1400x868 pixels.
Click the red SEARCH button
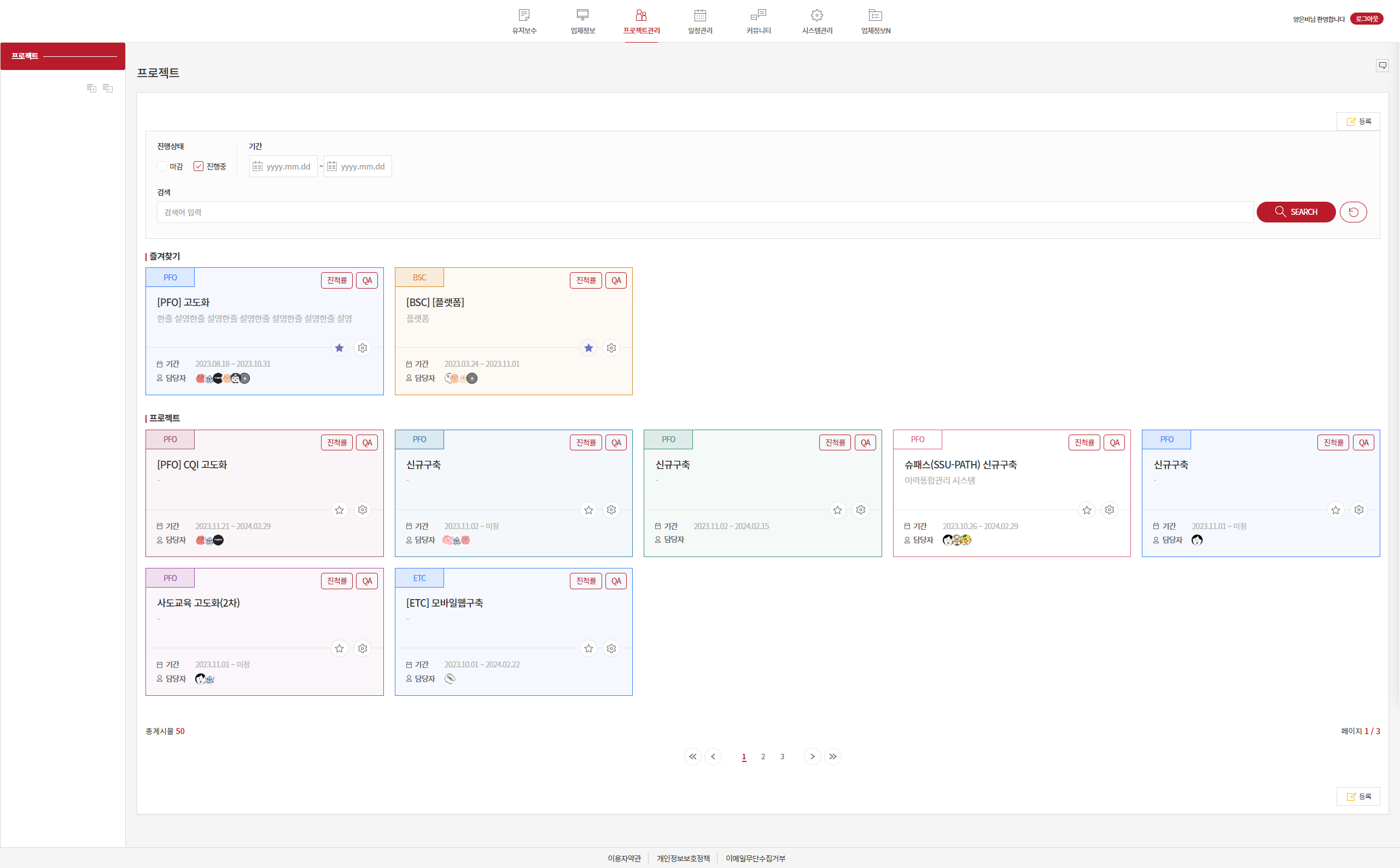(1296, 212)
